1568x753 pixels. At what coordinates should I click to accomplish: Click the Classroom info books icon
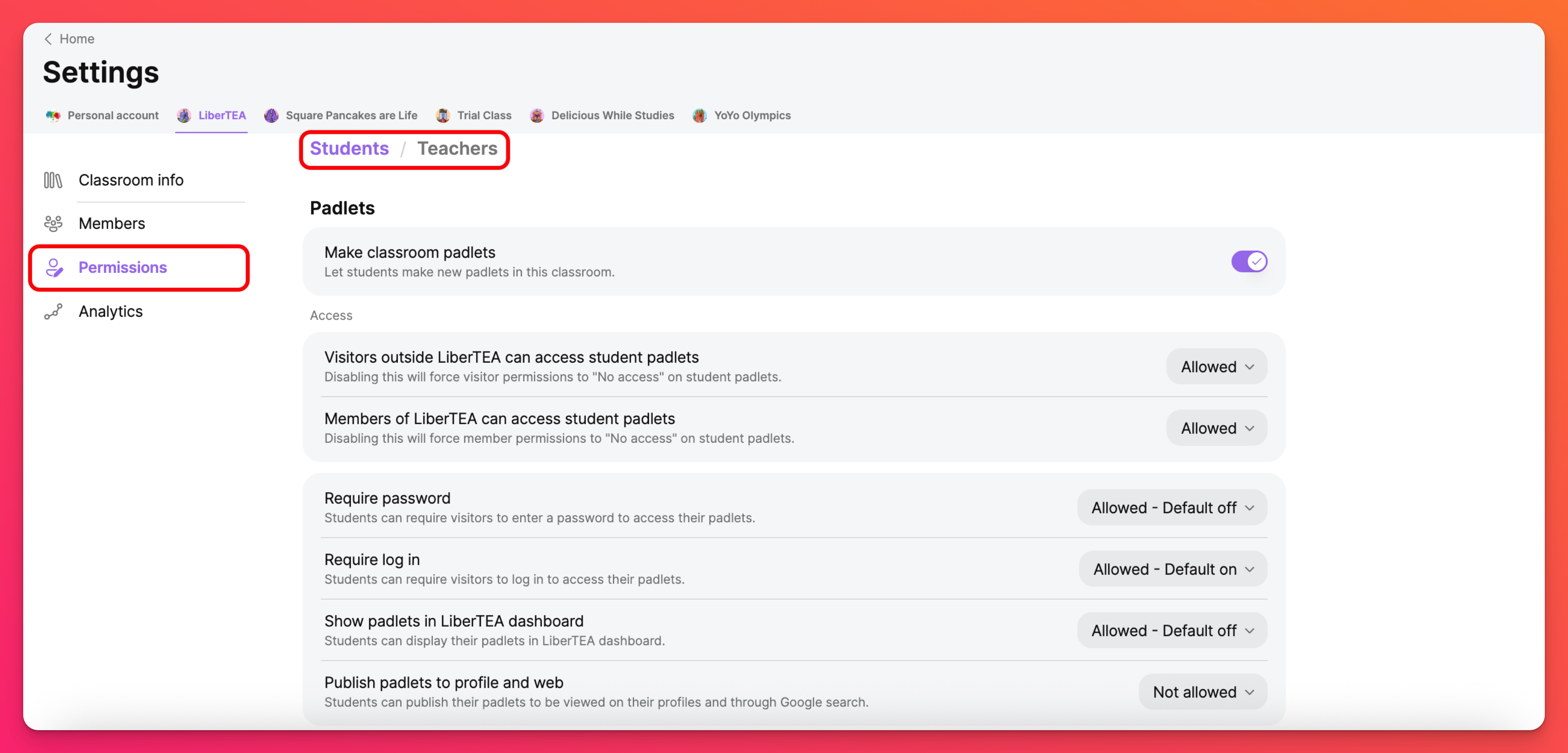point(53,180)
